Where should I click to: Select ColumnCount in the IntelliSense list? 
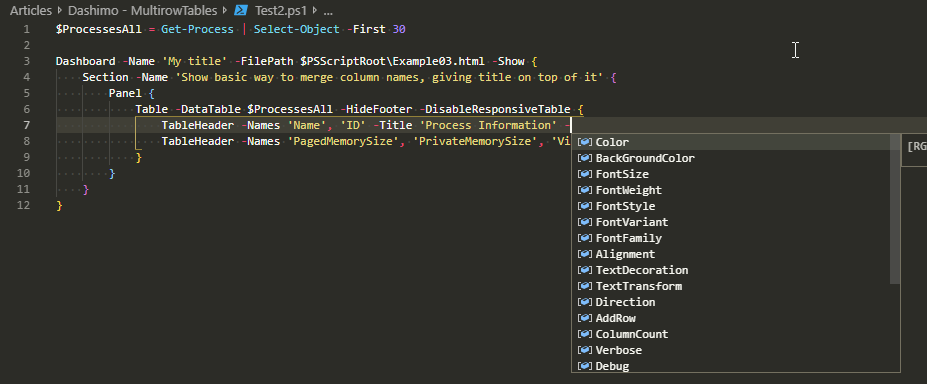click(735, 333)
